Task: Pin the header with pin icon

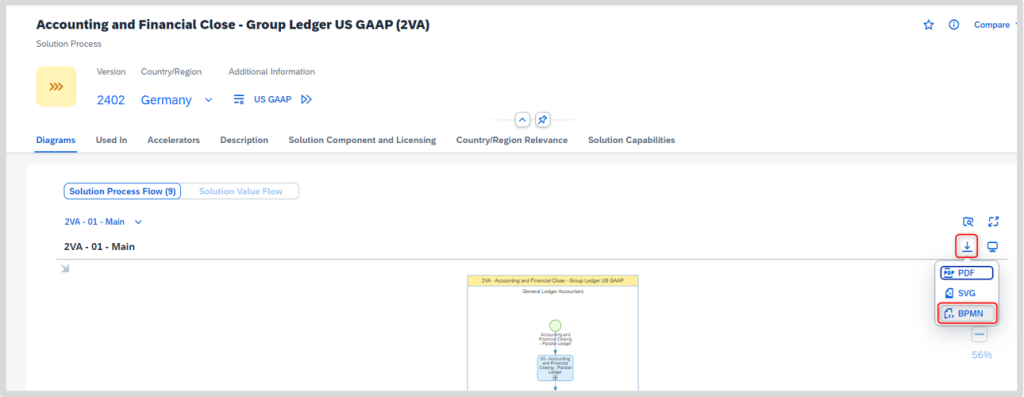Action: click(x=542, y=120)
